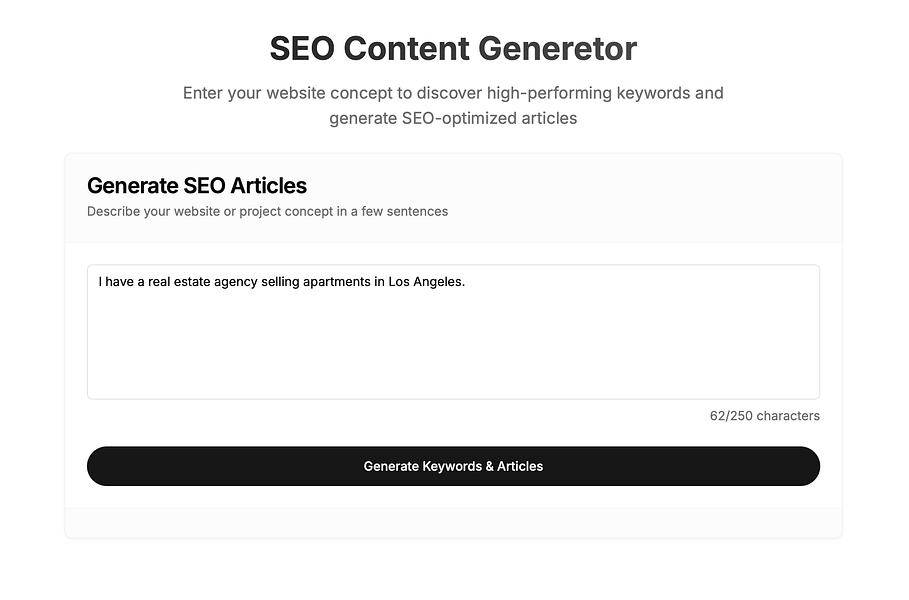Click the 62/250 characters counter

click(764, 415)
